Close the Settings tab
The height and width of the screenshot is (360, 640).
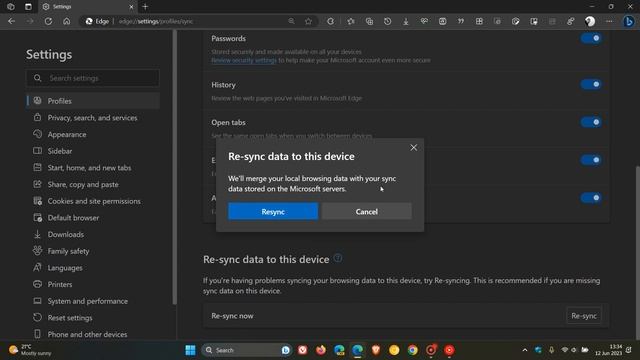(131, 7)
